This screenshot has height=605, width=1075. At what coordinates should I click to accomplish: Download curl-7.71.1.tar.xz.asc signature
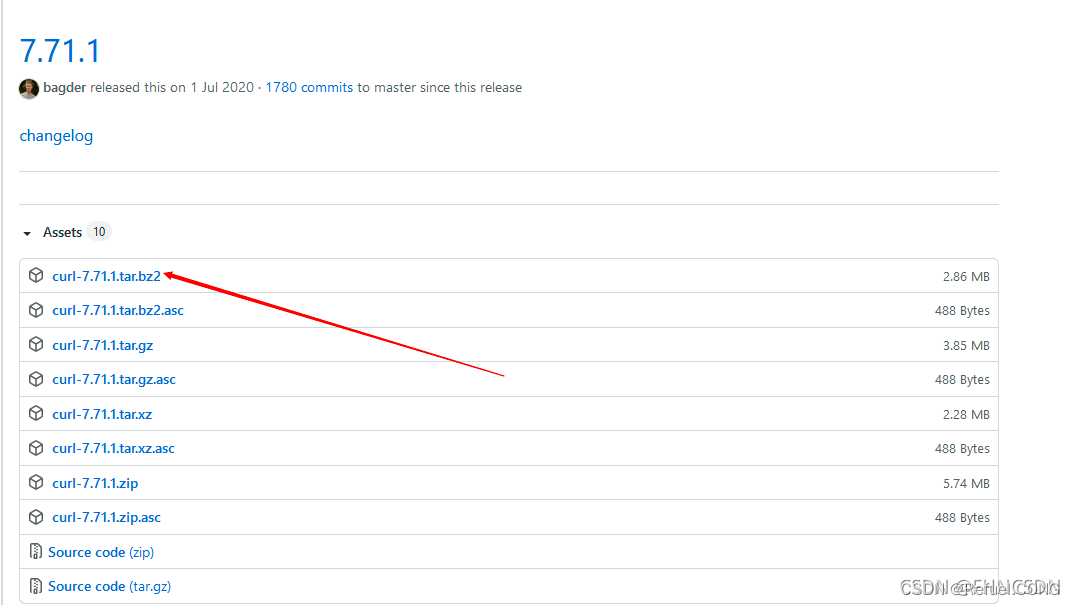coord(114,448)
